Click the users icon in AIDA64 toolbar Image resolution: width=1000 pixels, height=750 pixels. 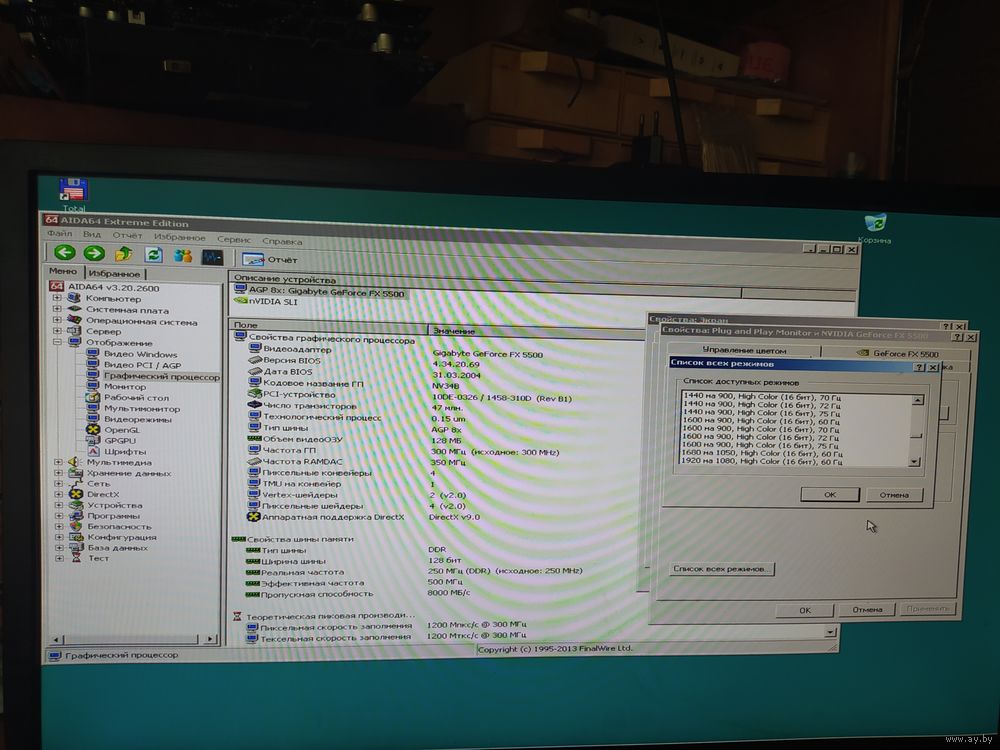coord(183,256)
